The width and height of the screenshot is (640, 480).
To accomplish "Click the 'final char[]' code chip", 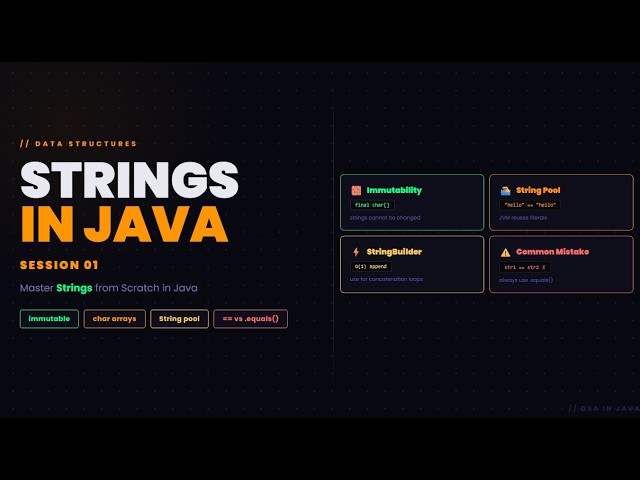I will [x=372, y=205].
